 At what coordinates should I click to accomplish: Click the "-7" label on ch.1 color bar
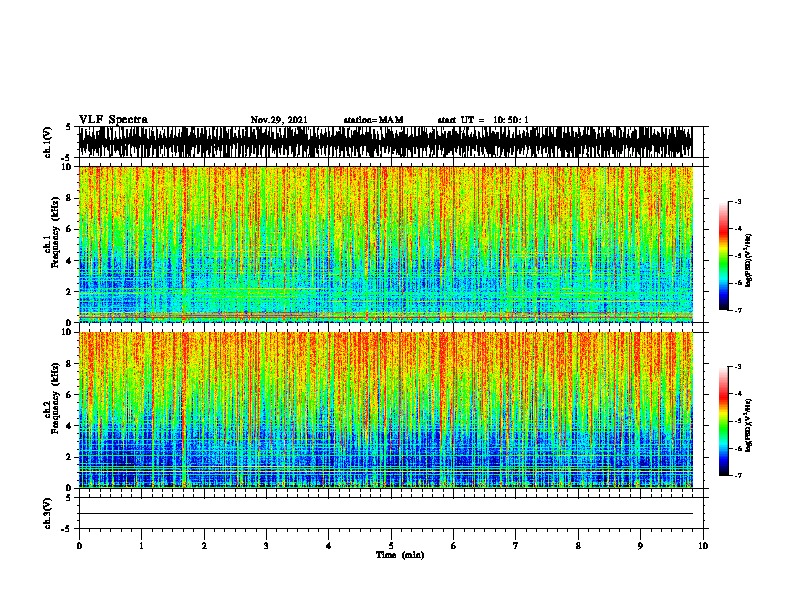point(737,310)
